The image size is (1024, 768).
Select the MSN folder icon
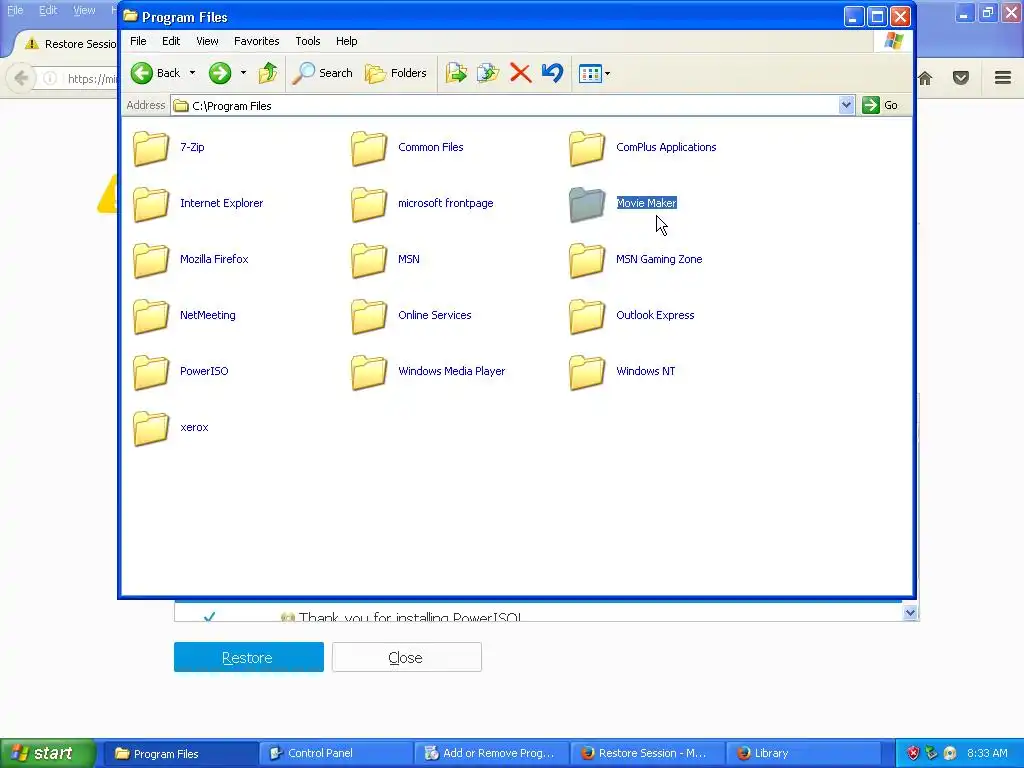(x=369, y=260)
